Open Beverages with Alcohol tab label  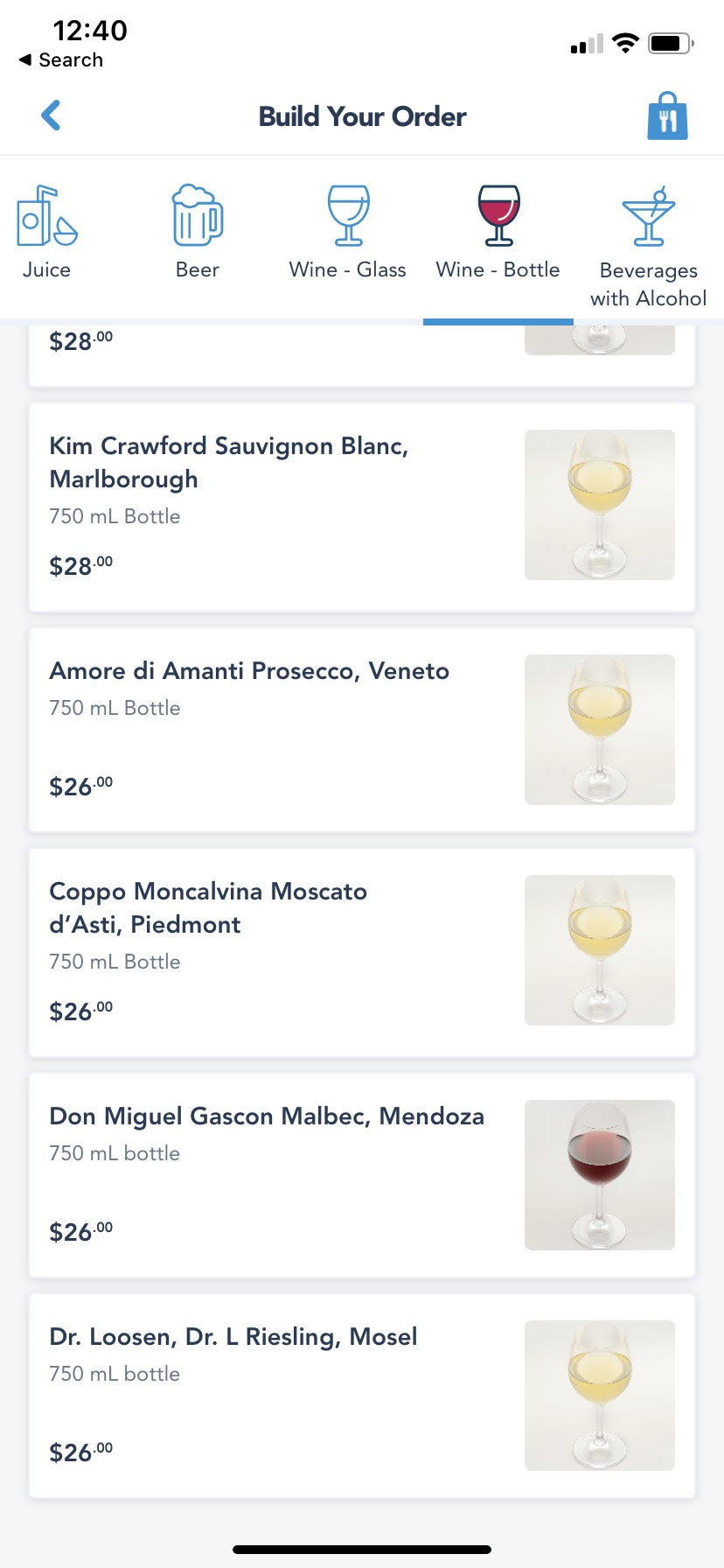(648, 284)
